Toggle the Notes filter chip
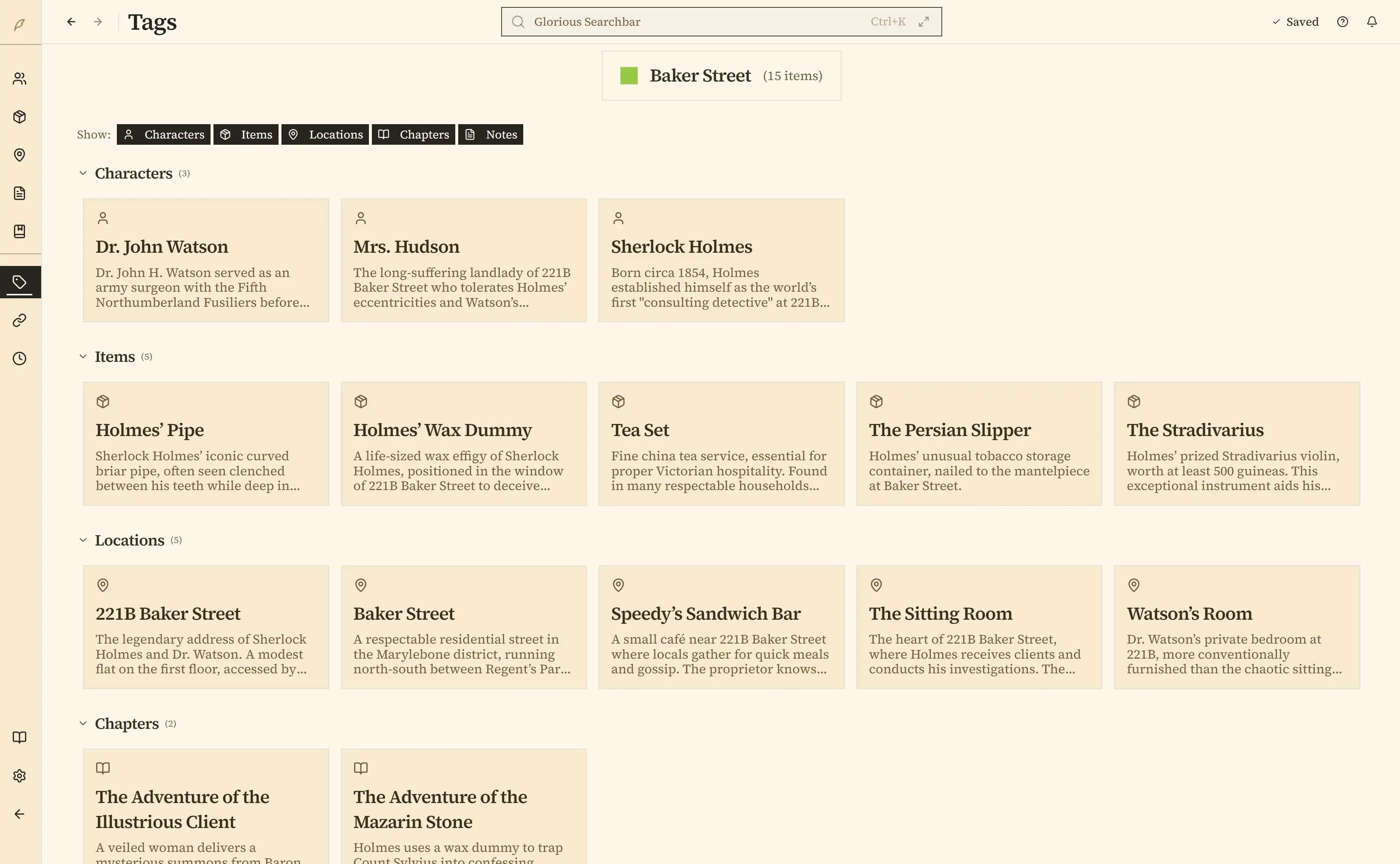The height and width of the screenshot is (864, 1400). pos(490,134)
